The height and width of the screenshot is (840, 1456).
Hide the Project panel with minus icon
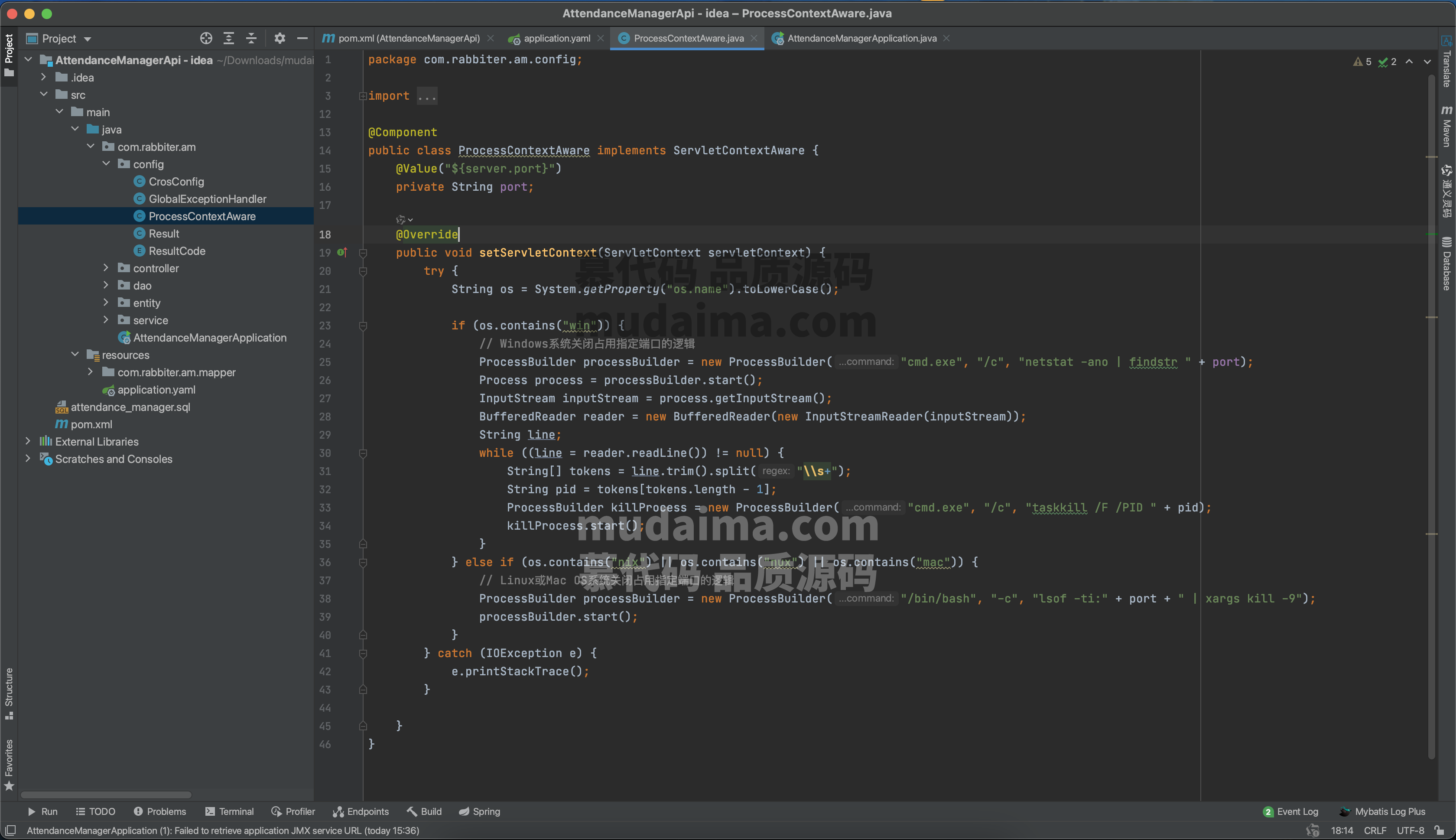302,39
